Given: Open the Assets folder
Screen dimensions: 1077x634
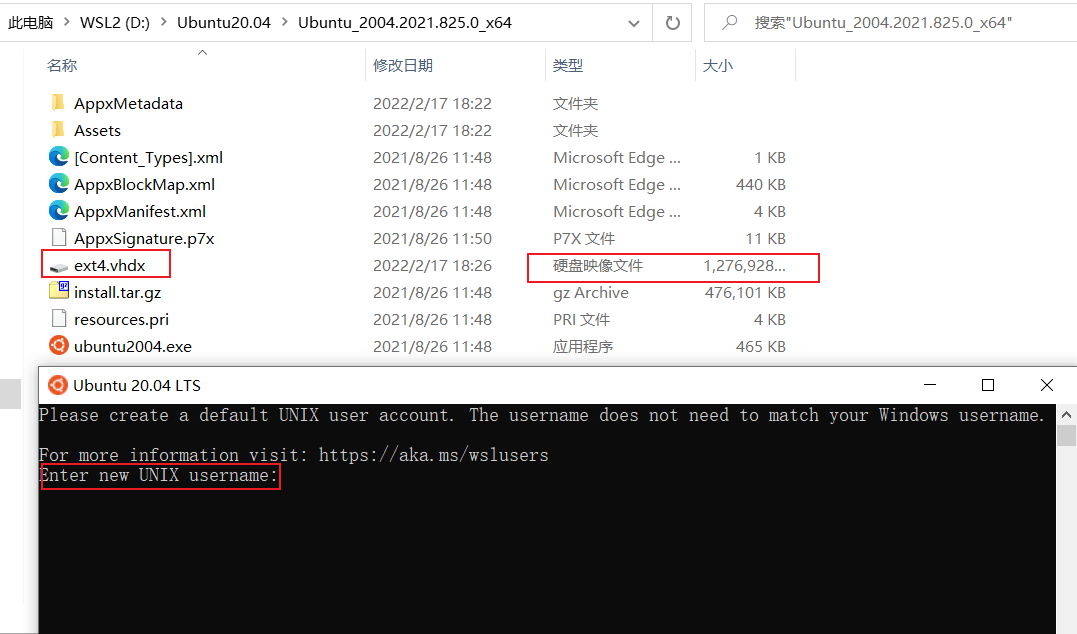Looking at the screenshot, I should [x=98, y=130].
